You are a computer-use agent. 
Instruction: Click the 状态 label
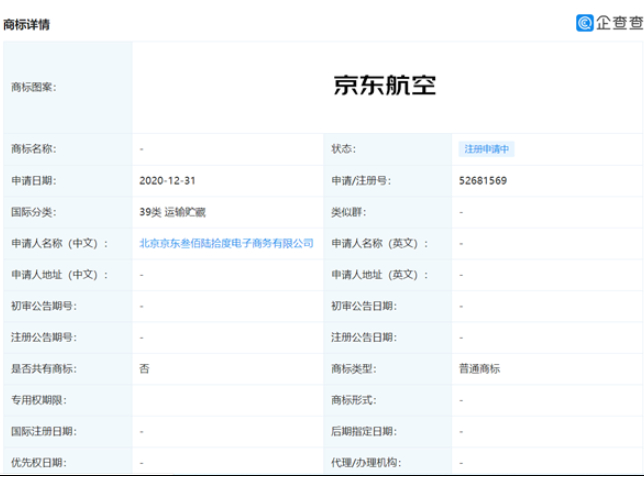pyautogui.click(x=343, y=149)
